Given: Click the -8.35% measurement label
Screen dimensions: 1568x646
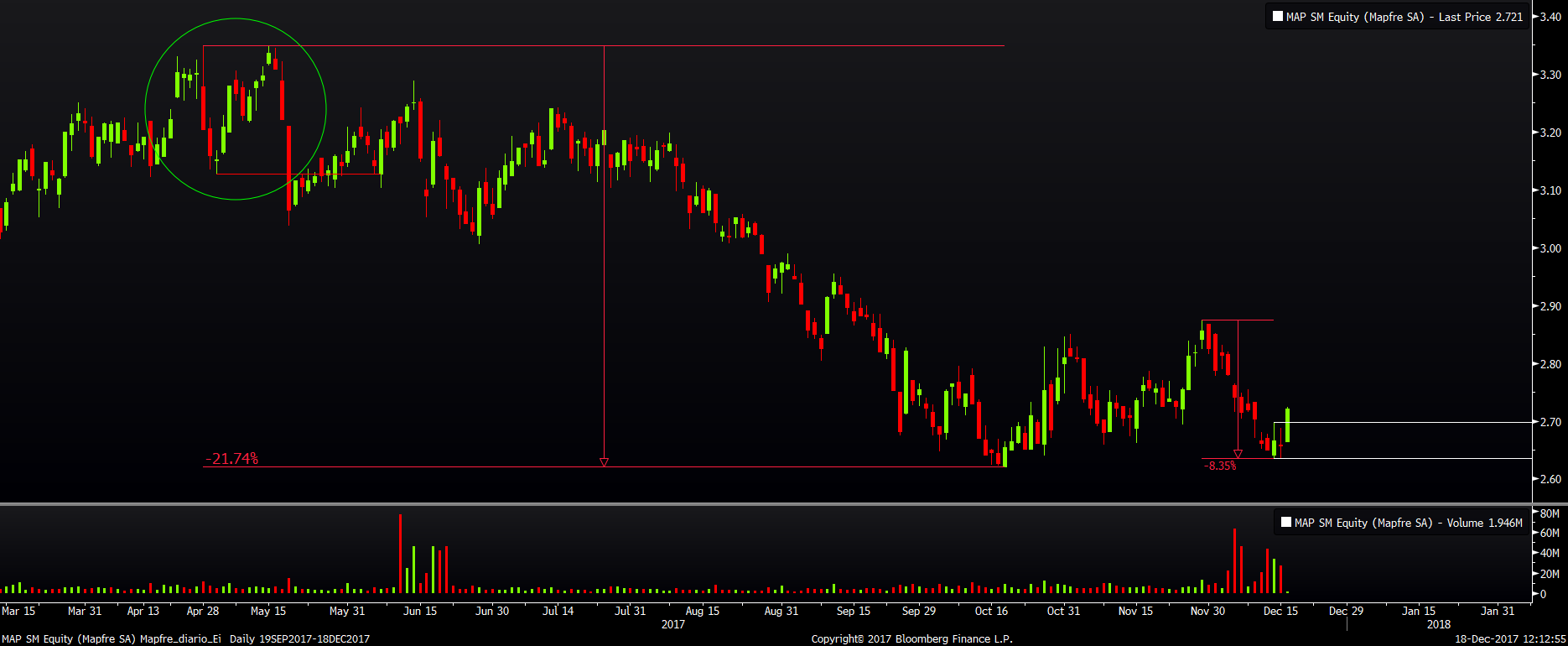Looking at the screenshot, I should tap(1219, 466).
